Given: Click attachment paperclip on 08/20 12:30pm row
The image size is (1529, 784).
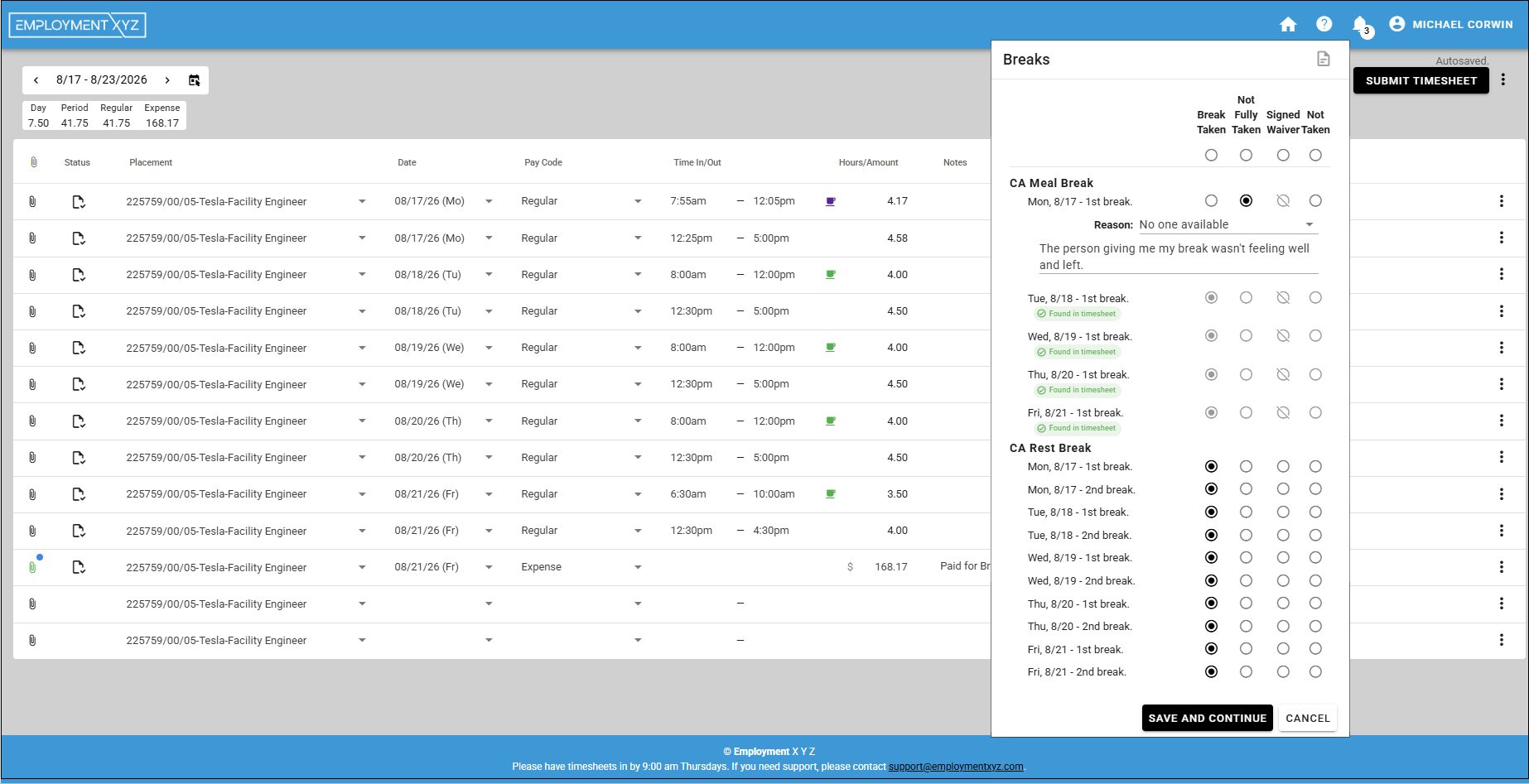Looking at the screenshot, I should point(32,458).
